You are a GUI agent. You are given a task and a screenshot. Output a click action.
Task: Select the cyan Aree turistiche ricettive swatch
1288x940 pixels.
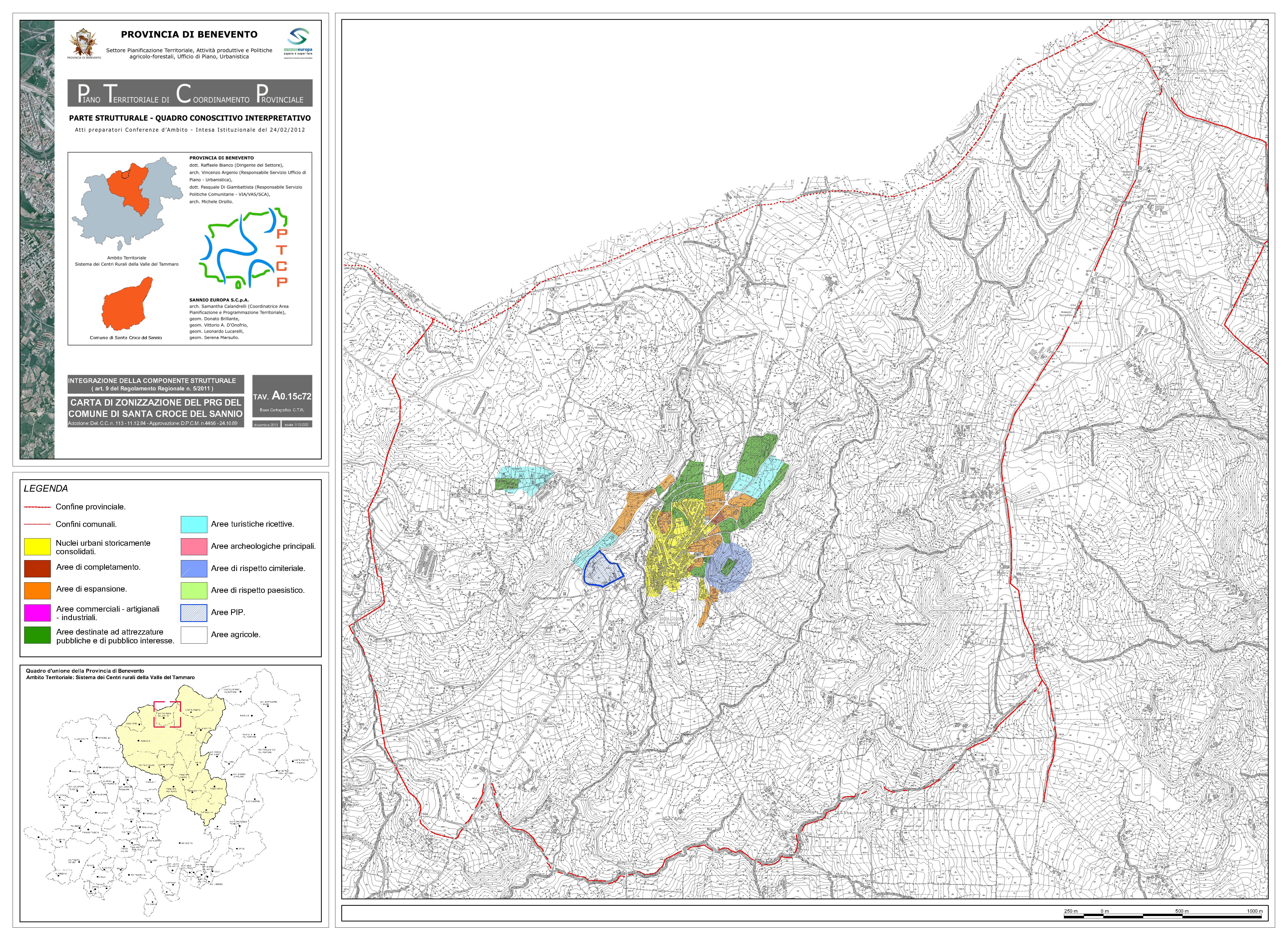pyautogui.click(x=193, y=525)
